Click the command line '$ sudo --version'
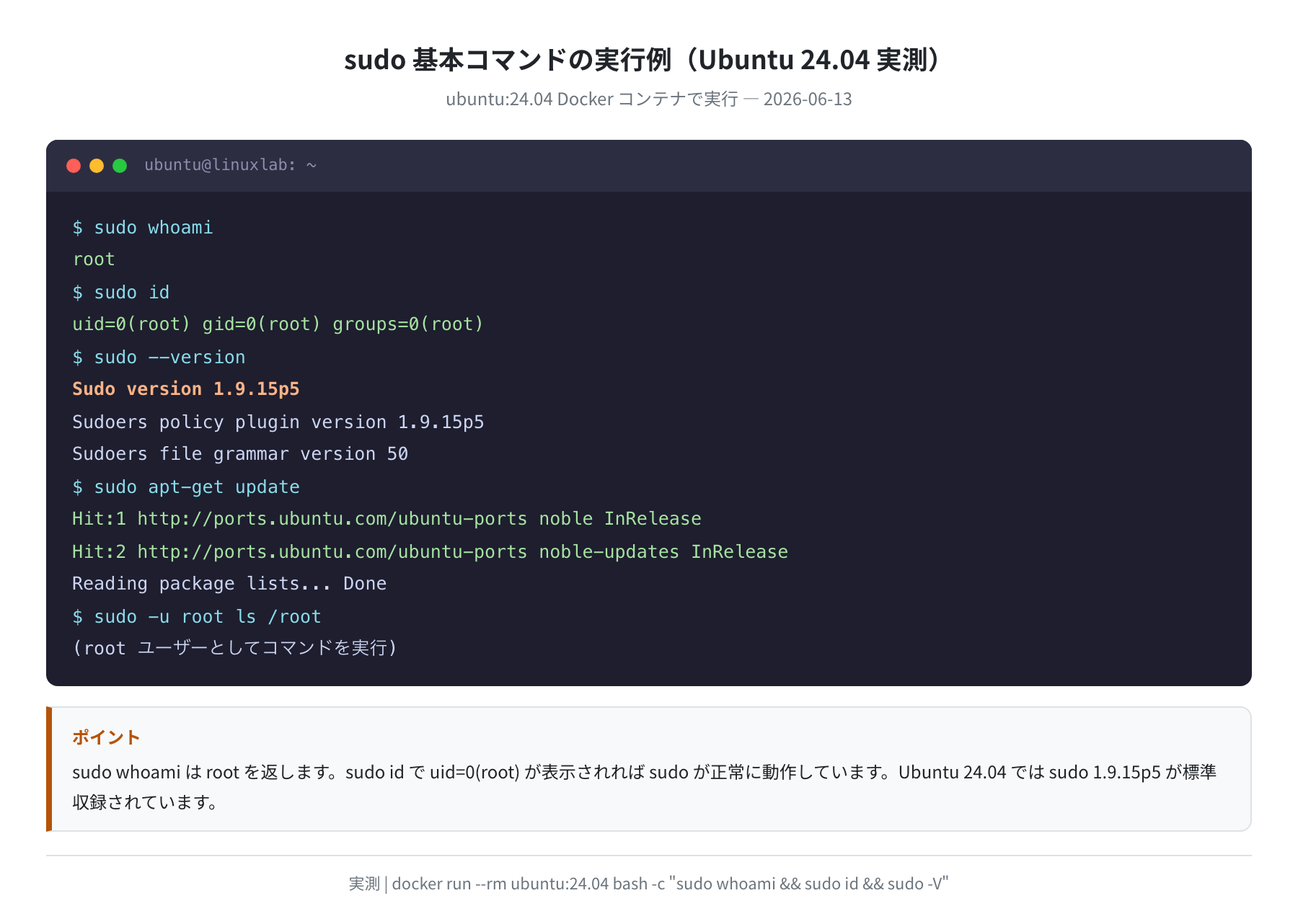The height and width of the screenshot is (924, 1298). click(159, 357)
